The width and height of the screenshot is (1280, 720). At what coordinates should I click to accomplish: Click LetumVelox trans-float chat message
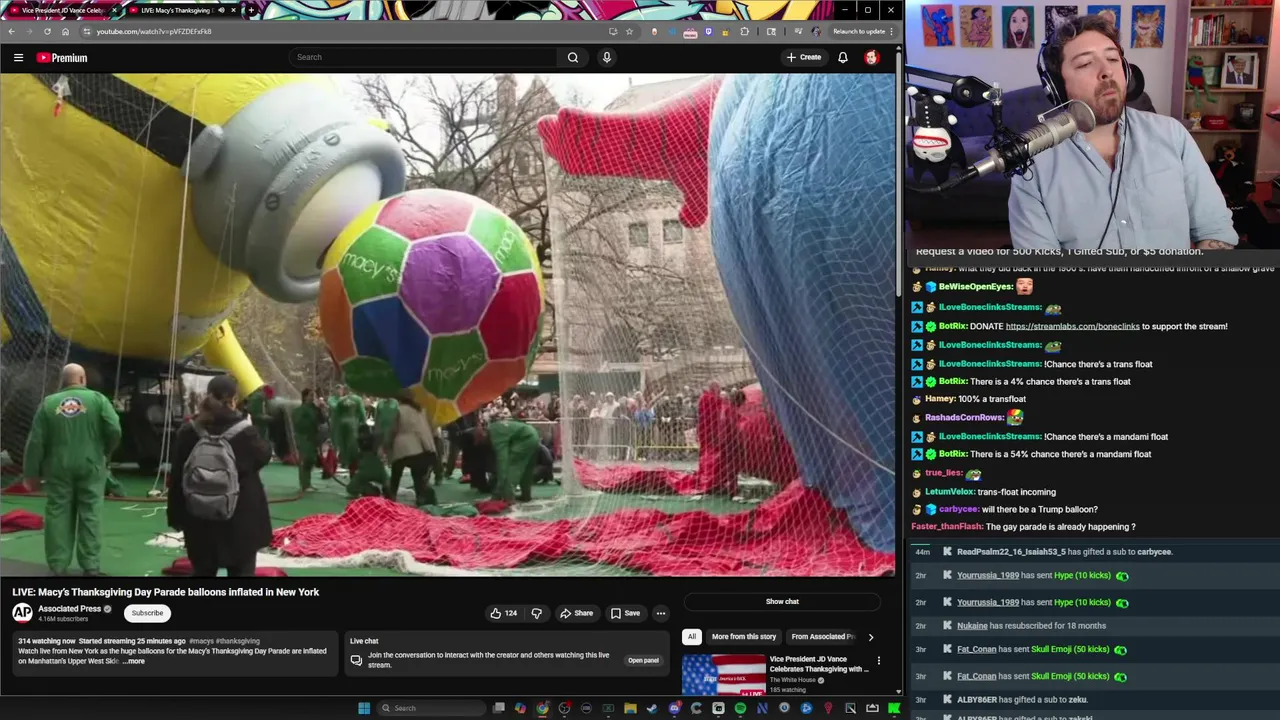click(x=1016, y=492)
